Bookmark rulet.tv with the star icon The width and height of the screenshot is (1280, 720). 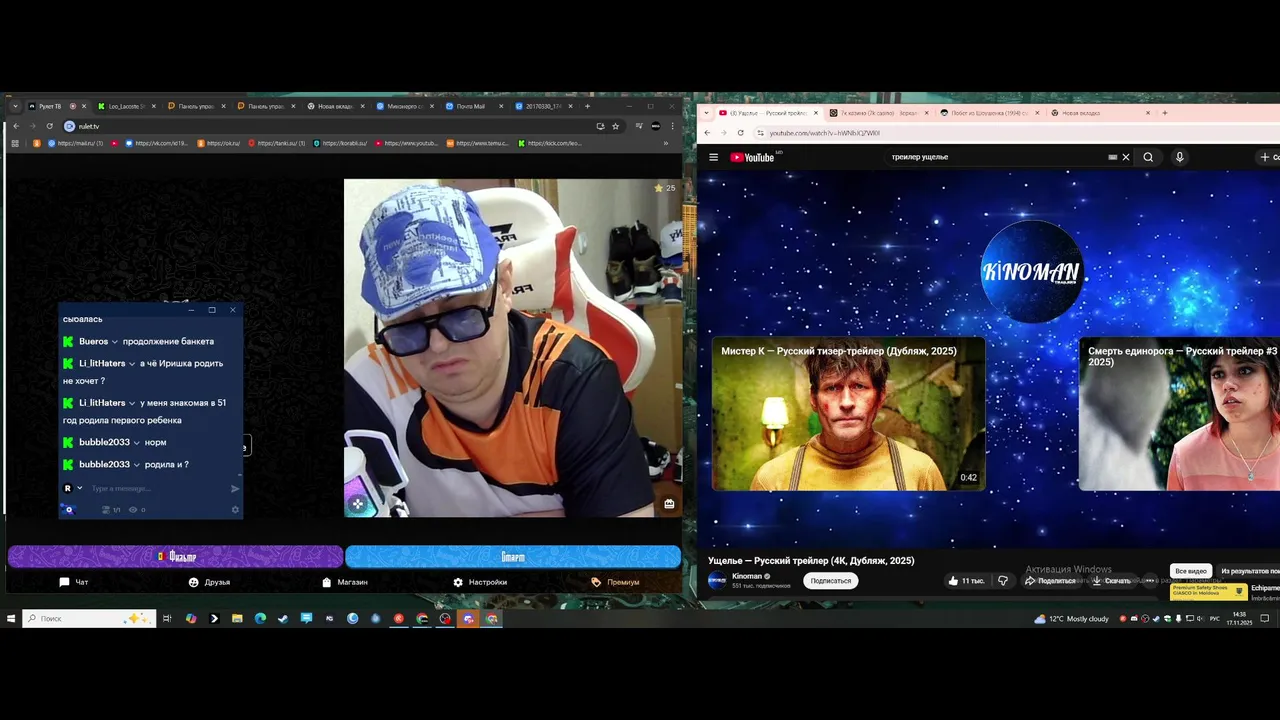pos(615,126)
